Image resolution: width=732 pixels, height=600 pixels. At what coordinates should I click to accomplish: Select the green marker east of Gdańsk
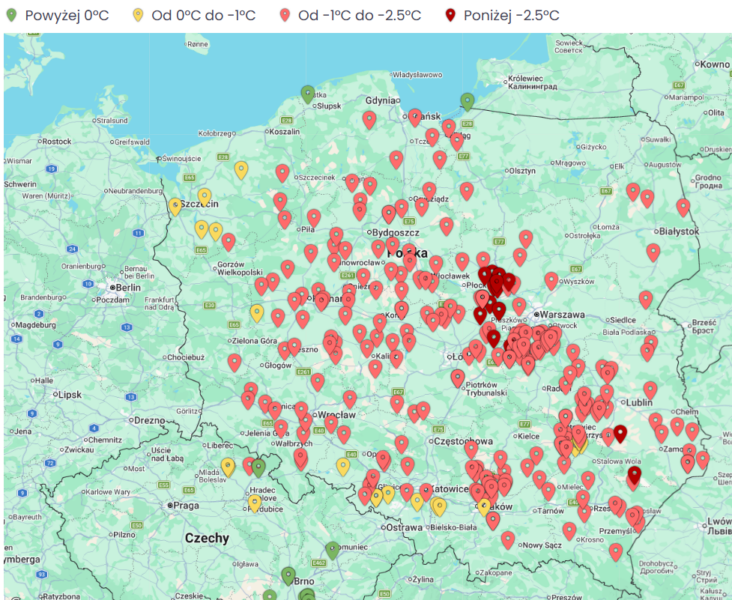pyautogui.click(x=467, y=101)
